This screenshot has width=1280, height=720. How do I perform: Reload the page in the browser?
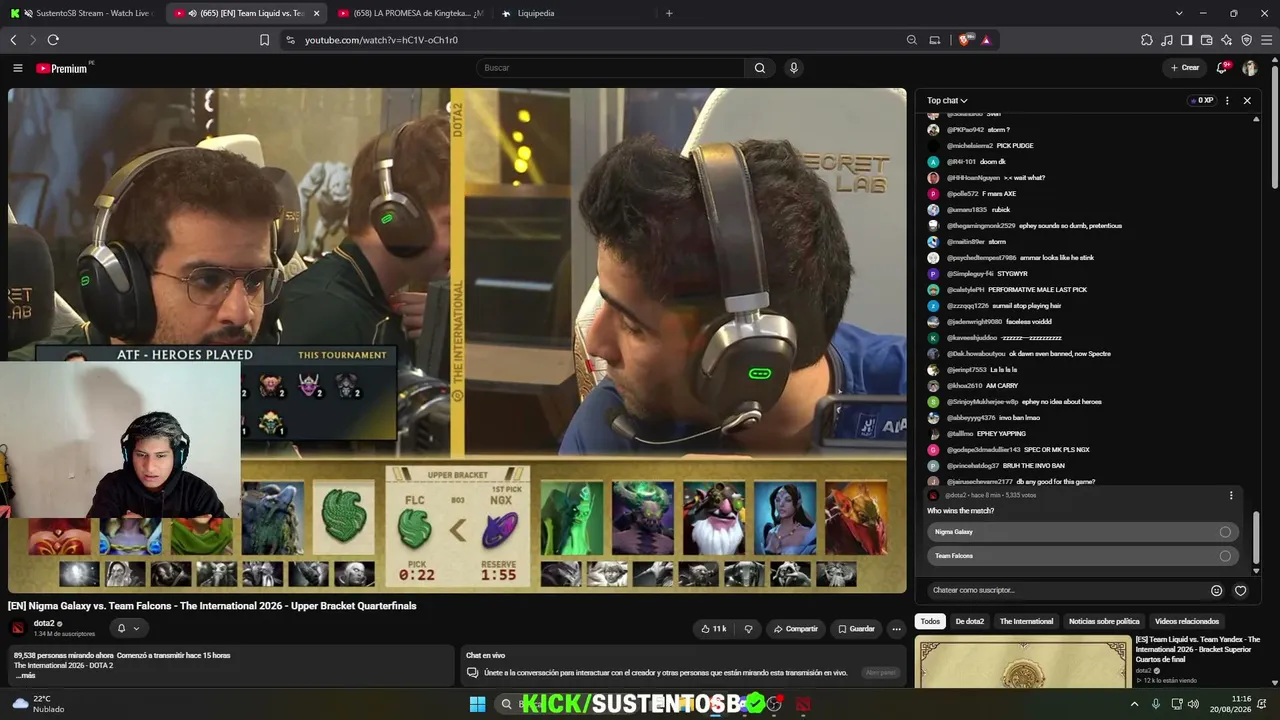53,40
